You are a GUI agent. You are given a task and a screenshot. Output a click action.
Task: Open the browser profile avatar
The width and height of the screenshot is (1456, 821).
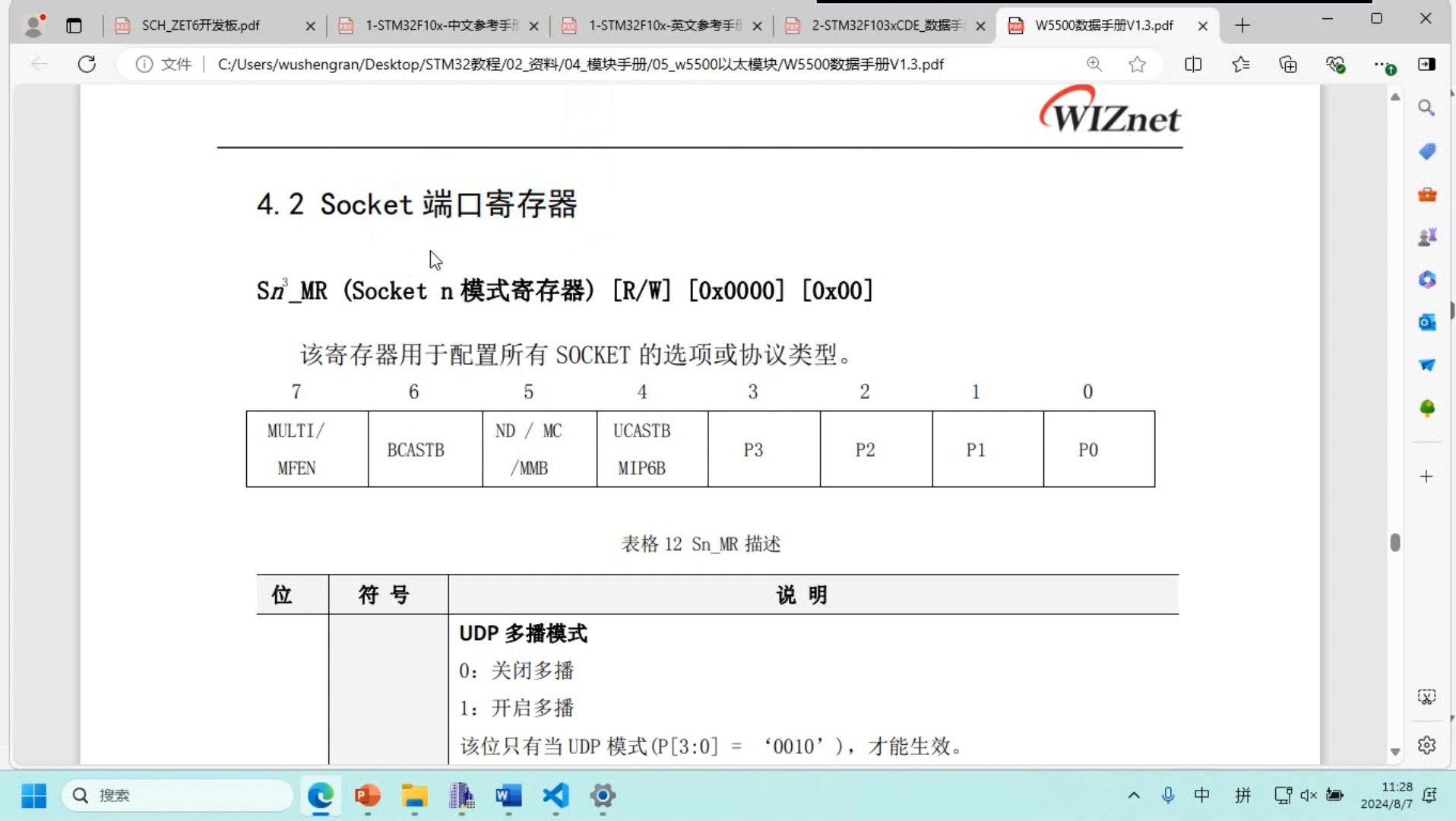(x=33, y=25)
